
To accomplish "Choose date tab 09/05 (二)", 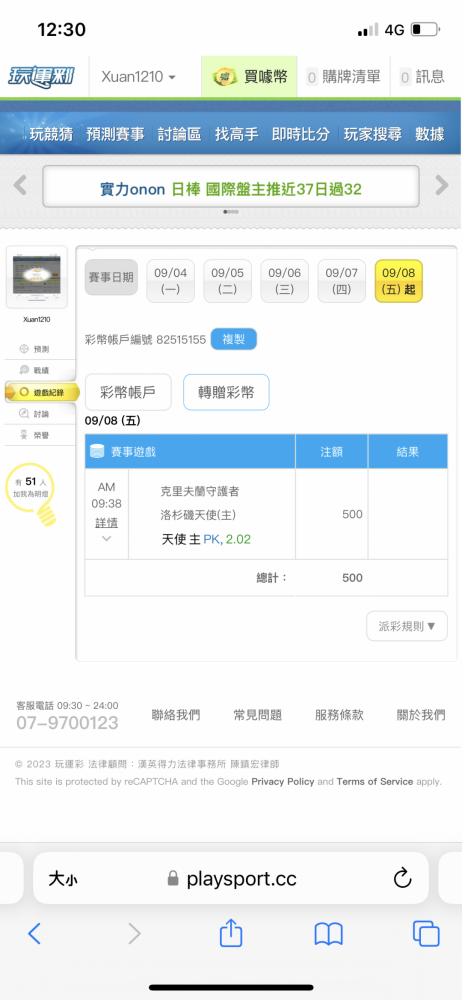I will click(227, 281).
